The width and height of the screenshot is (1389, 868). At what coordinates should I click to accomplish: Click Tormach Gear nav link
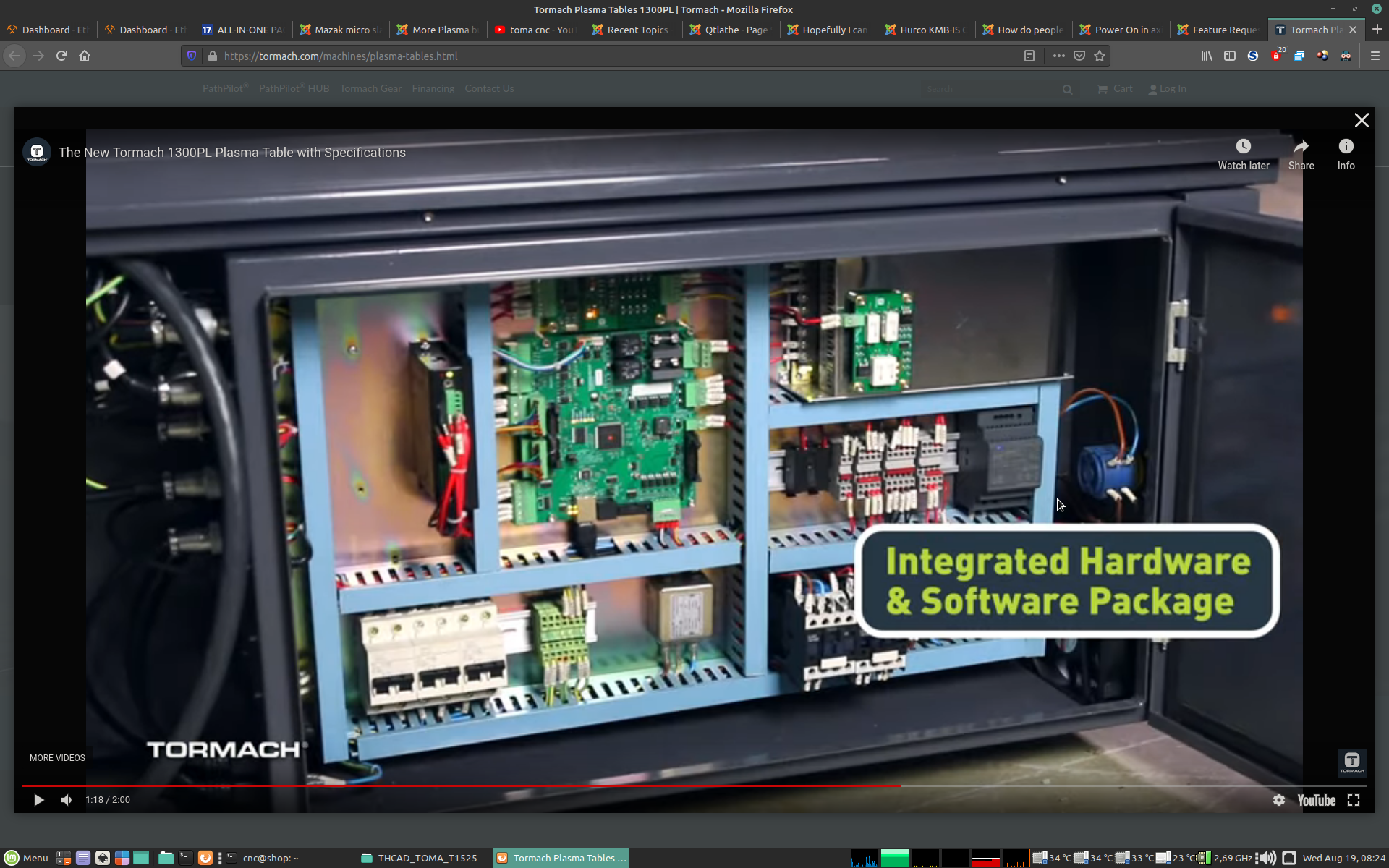click(x=370, y=88)
